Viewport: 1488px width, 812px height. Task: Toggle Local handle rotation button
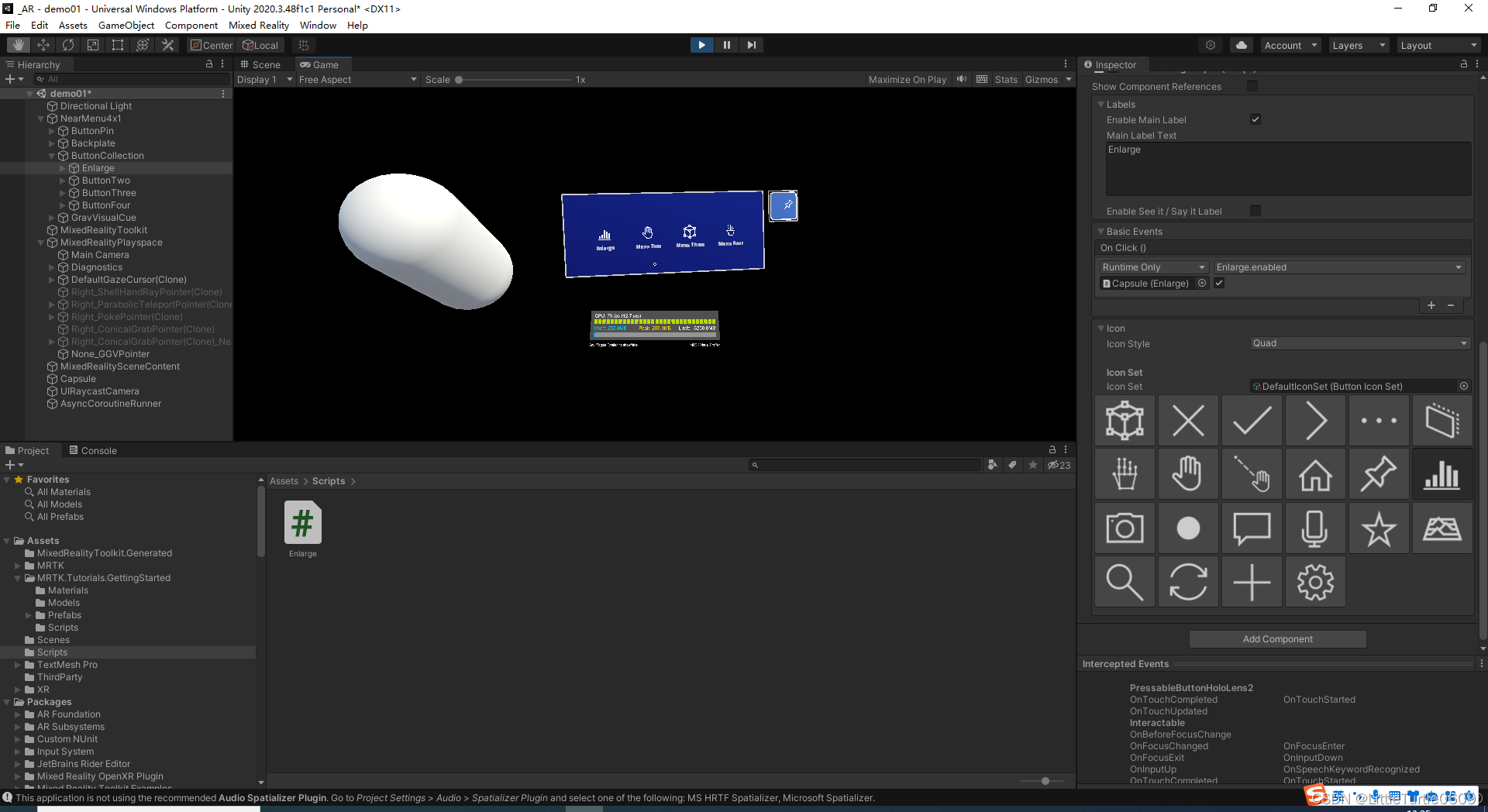pos(261,45)
